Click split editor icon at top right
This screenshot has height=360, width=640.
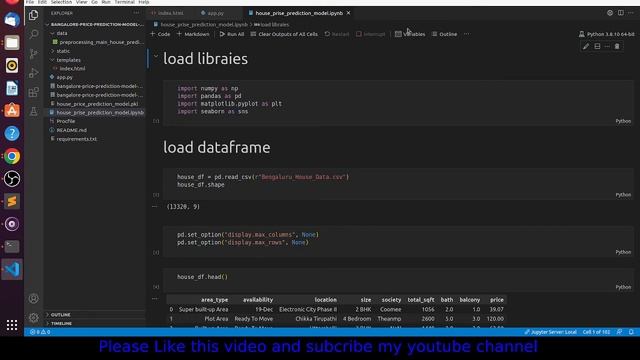(620, 13)
